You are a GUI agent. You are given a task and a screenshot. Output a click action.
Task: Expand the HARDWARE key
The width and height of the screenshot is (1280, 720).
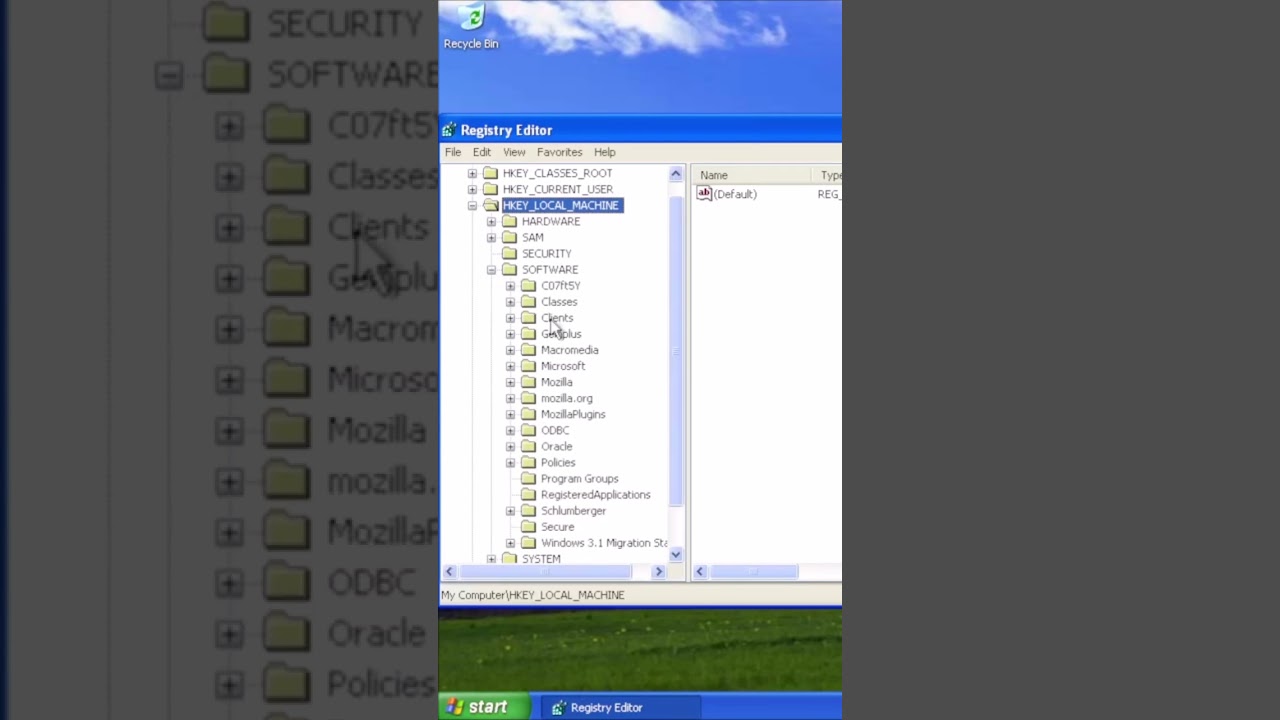pyautogui.click(x=491, y=222)
